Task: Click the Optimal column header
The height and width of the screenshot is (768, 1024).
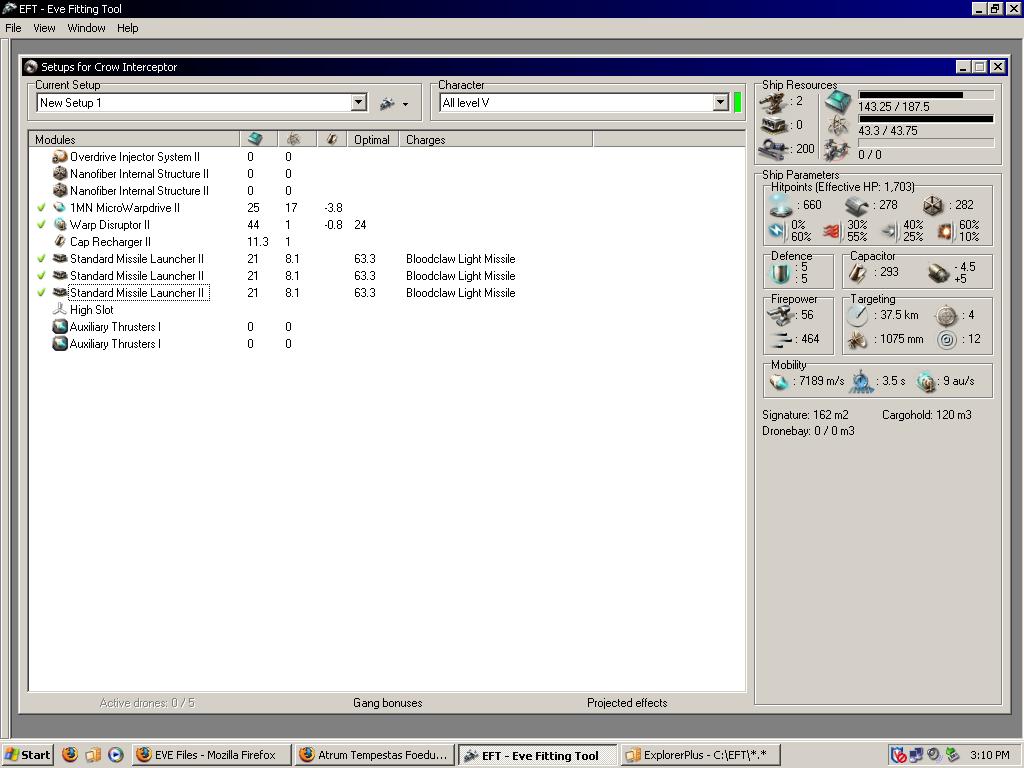Action: [372, 139]
